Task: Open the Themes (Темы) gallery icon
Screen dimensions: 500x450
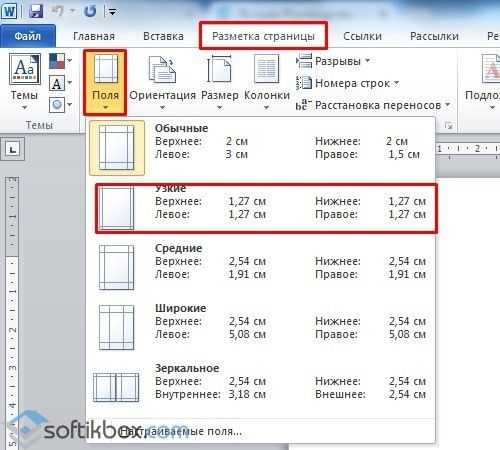Action: point(25,69)
